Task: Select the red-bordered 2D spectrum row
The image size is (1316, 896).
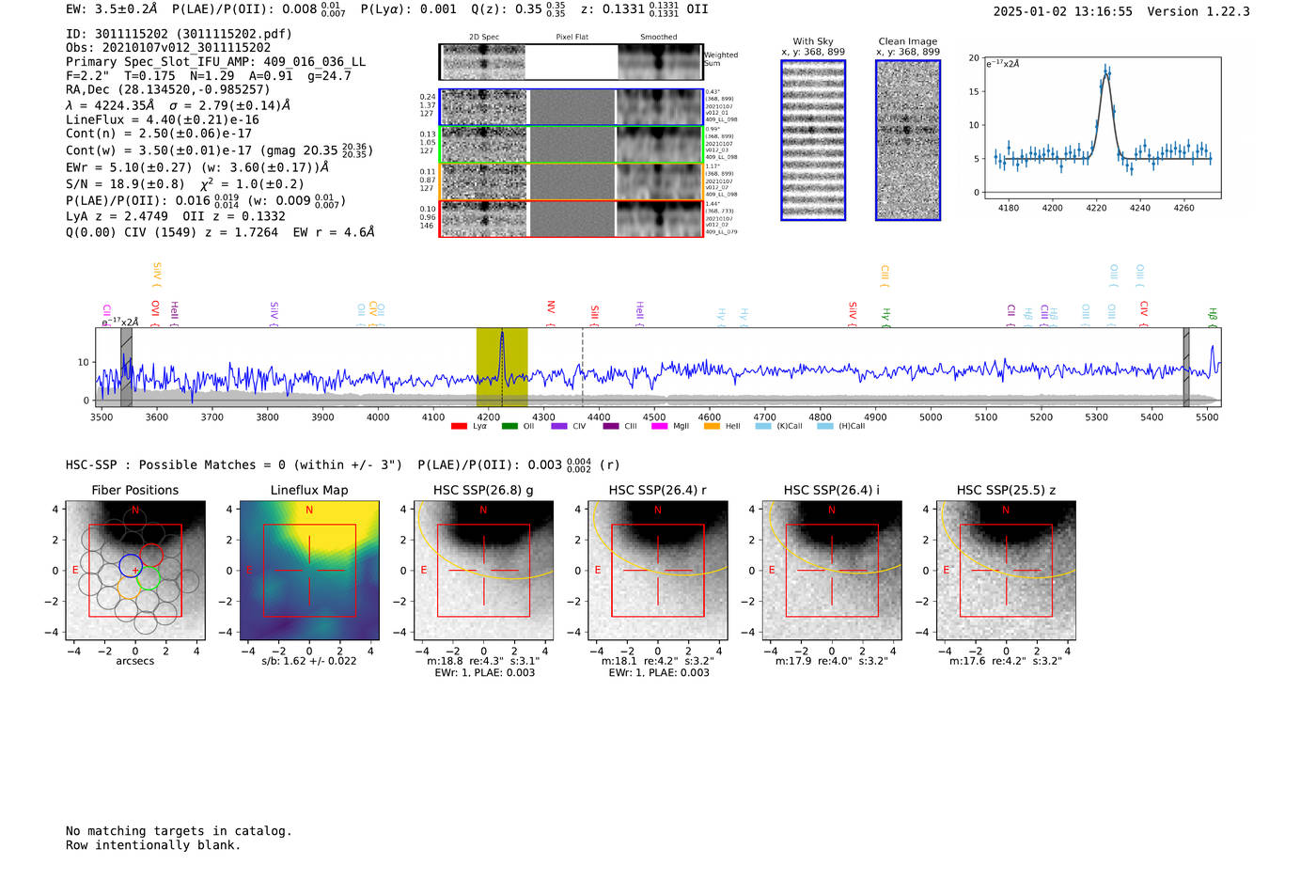Action: click(x=571, y=219)
